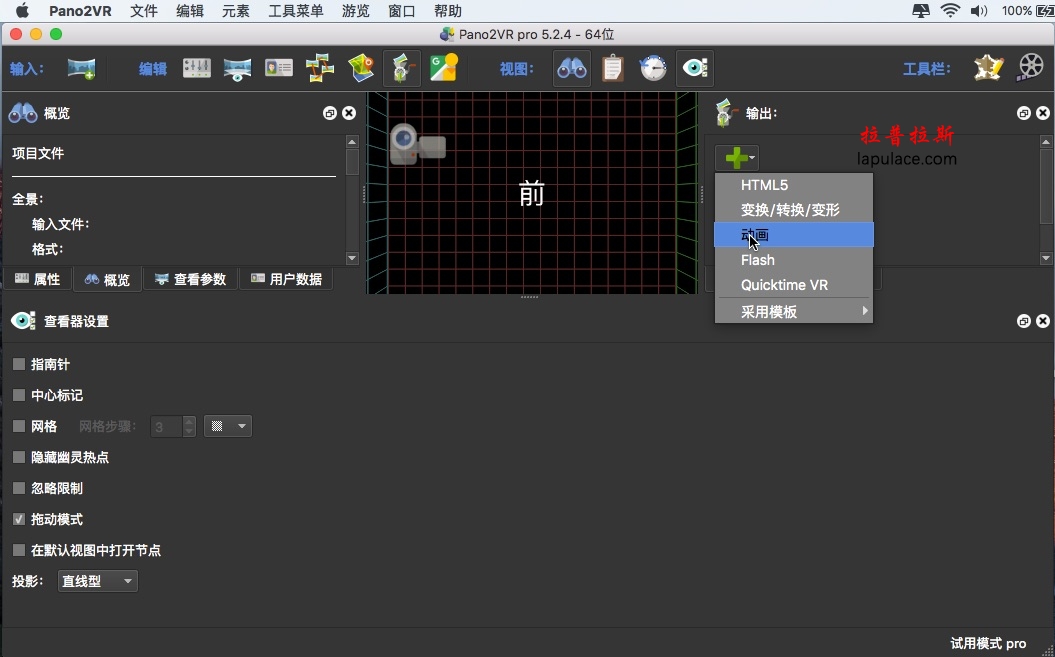Open the 元素 menu
Image resolution: width=1055 pixels, height=657 pixels.
[235, 11]
